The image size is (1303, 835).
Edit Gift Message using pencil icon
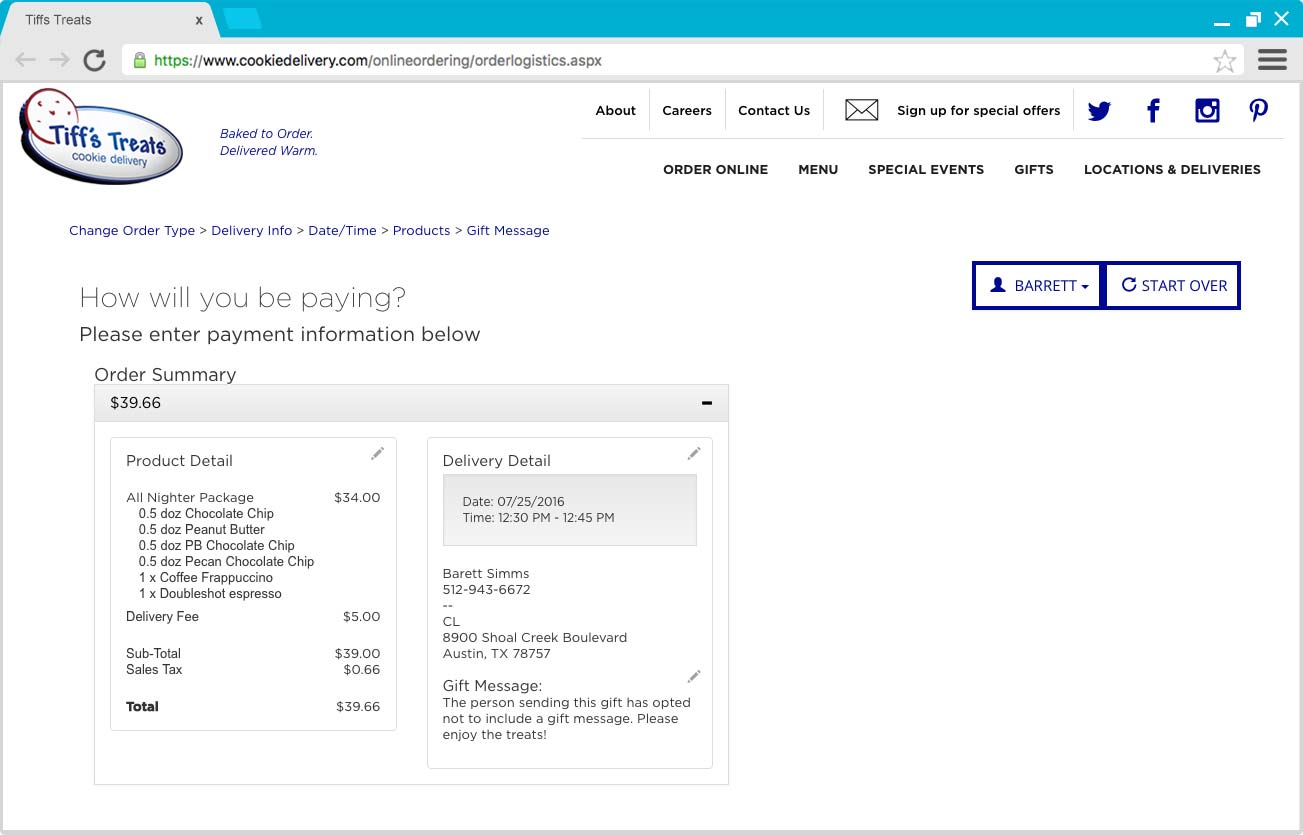[x=694, y=677]
